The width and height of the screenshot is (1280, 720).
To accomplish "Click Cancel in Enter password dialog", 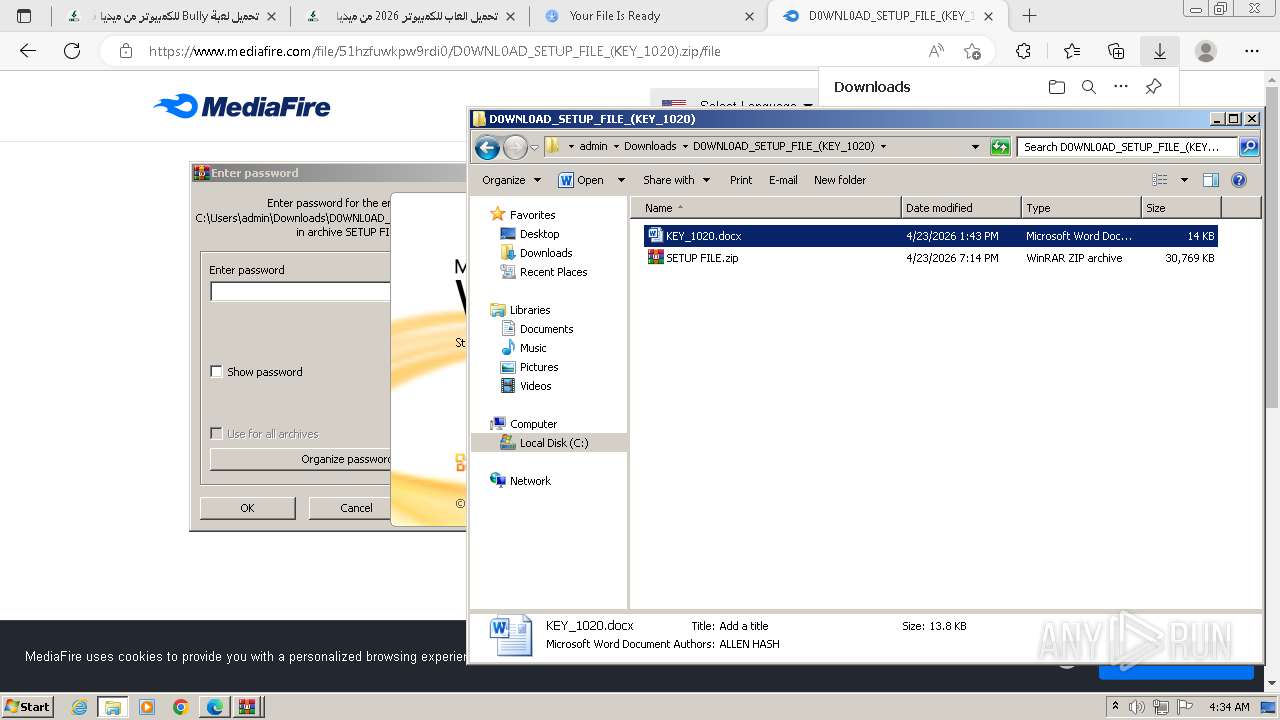I will click(356, 508).
